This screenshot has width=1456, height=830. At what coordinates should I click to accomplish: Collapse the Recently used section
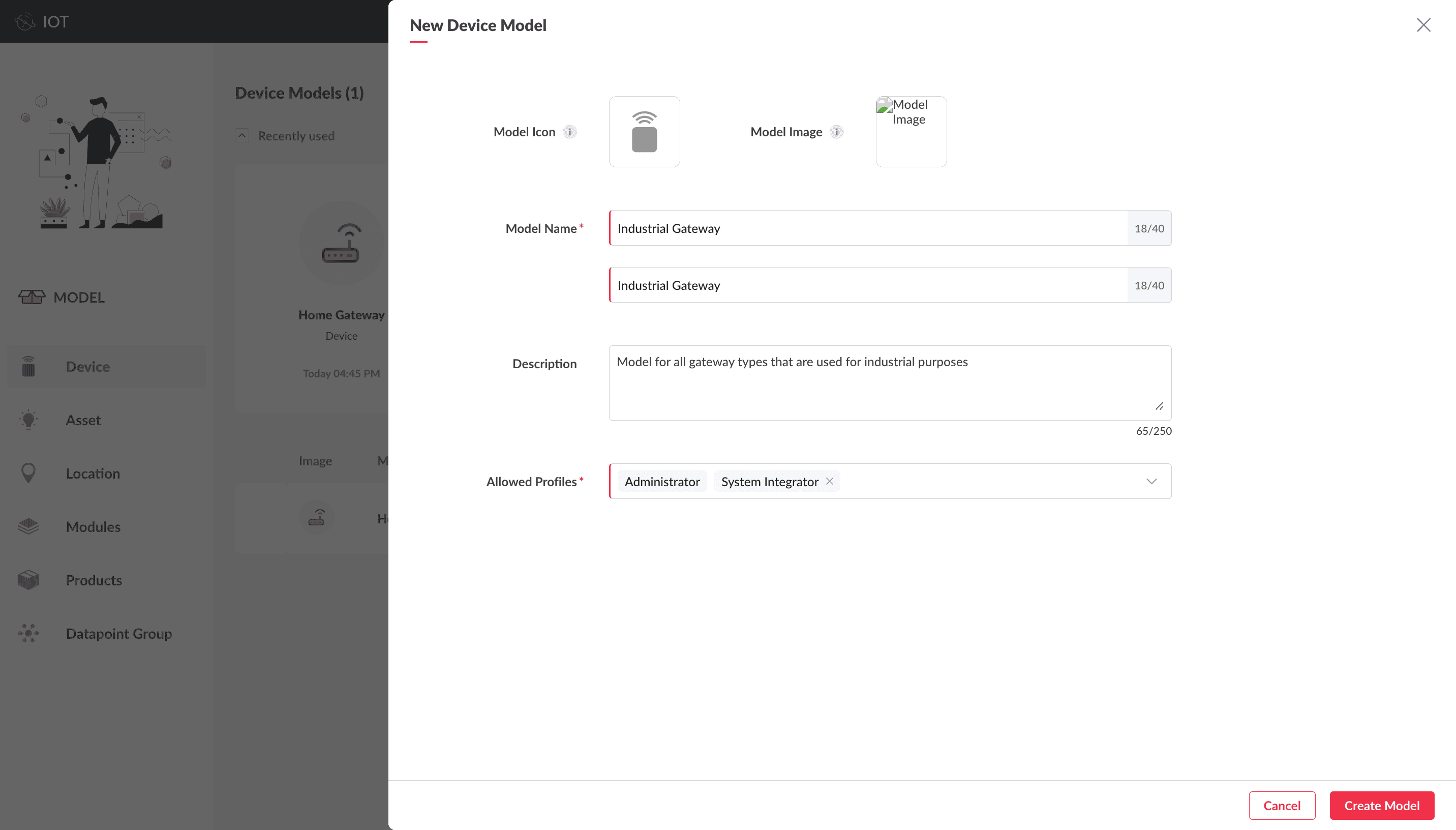tap(242, 136)
